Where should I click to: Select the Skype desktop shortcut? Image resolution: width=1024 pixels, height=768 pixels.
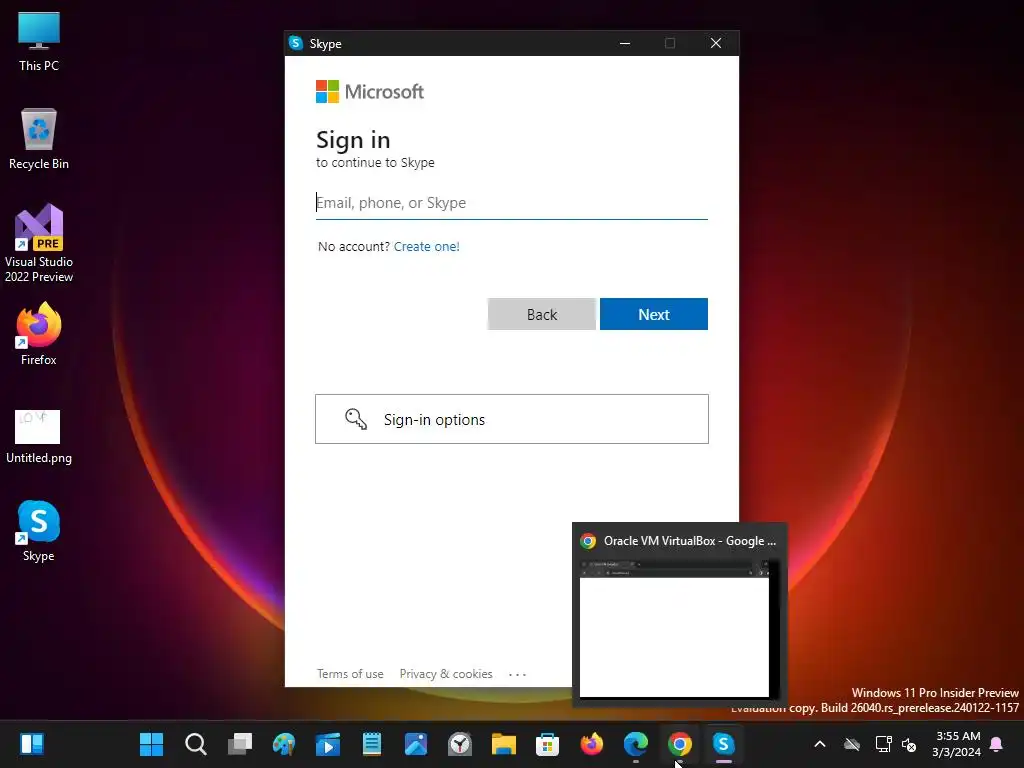pyautogui.click(x=39, y=531)
